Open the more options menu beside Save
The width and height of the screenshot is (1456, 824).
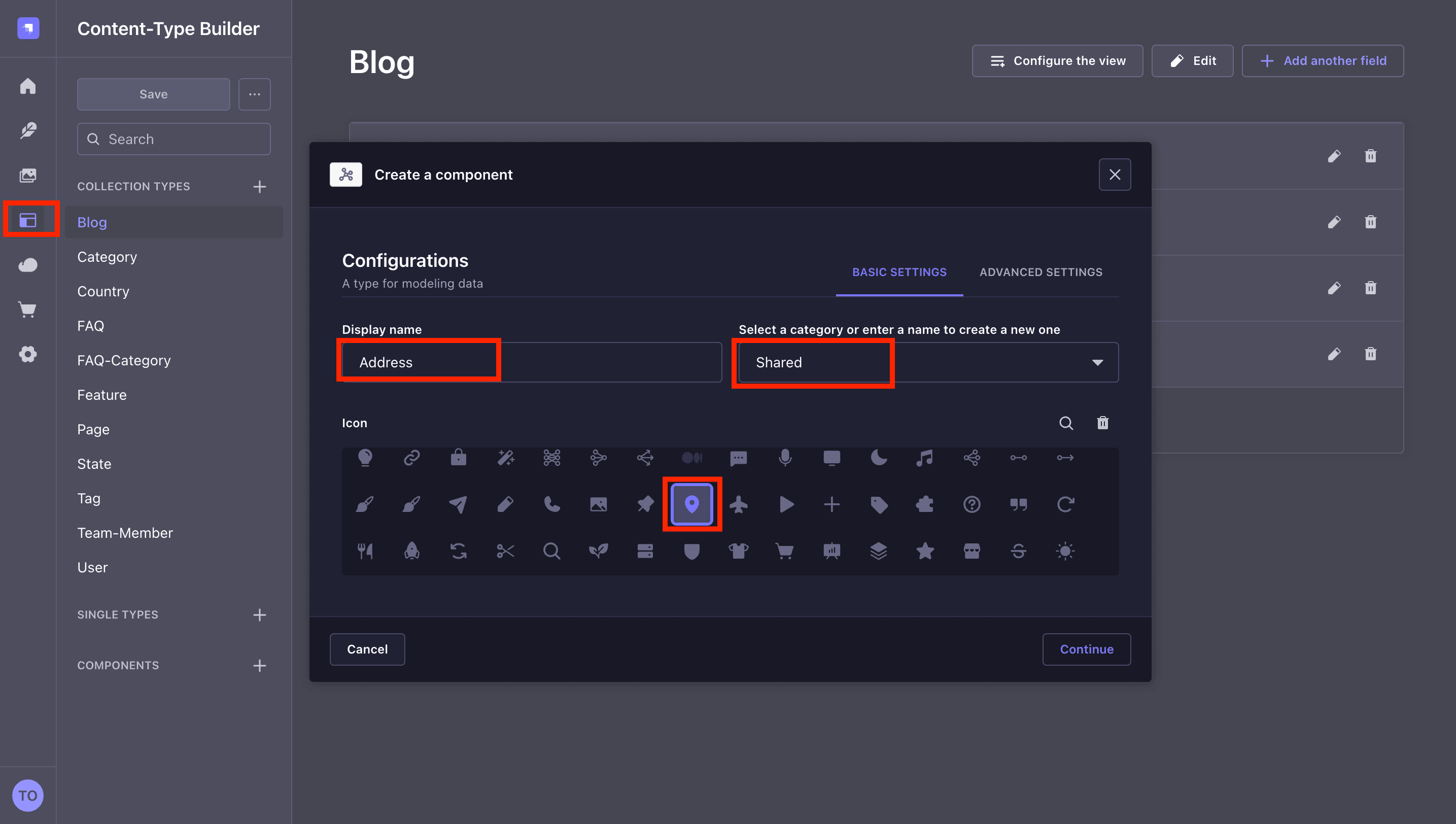pos(255,94)
